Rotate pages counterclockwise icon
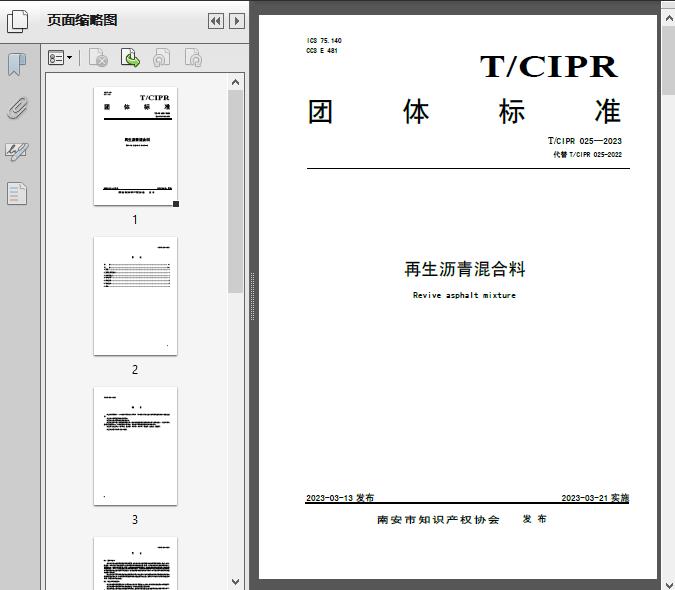The image size is (675, 590). coord(162,58)
